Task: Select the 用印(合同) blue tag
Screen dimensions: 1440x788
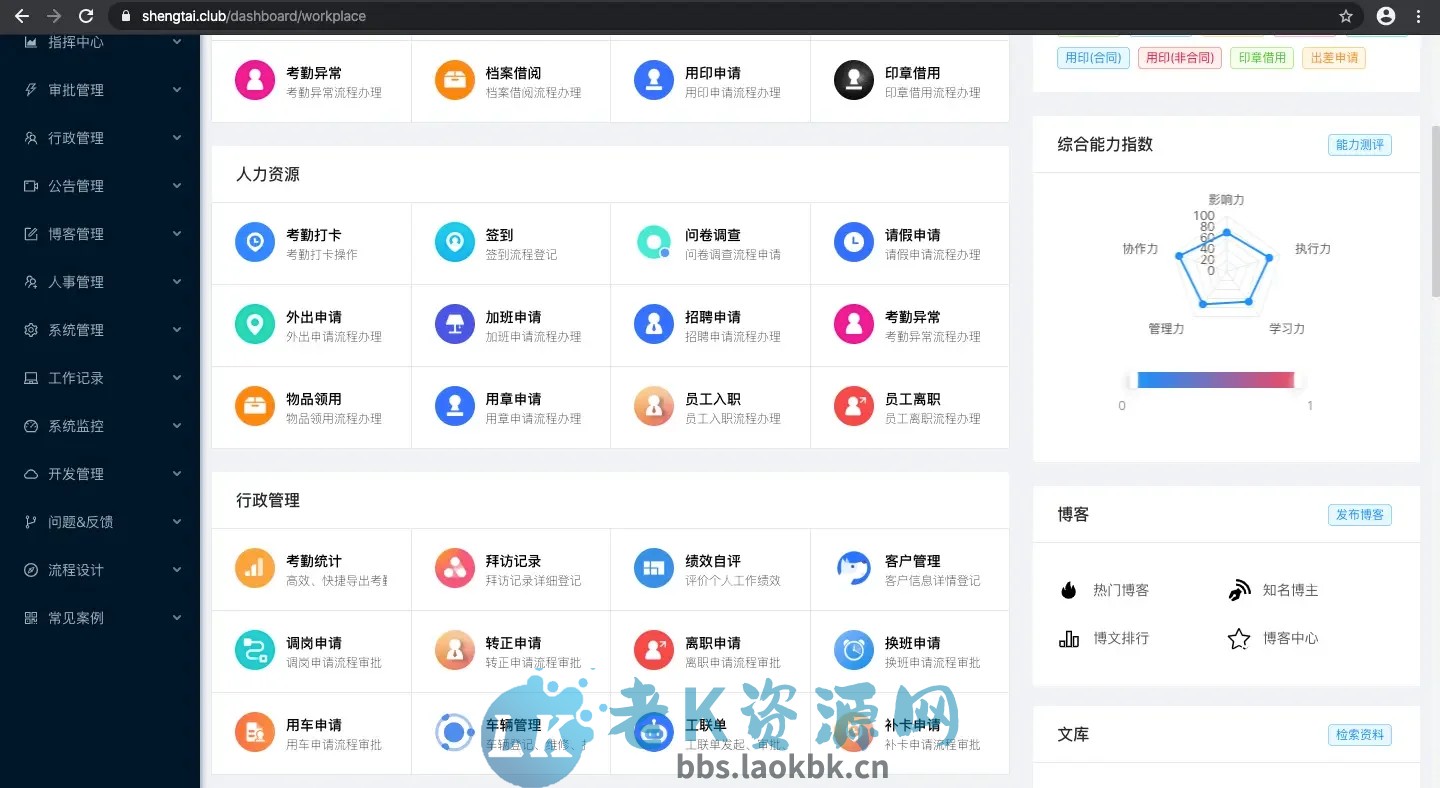Action: pos(1093,58)
